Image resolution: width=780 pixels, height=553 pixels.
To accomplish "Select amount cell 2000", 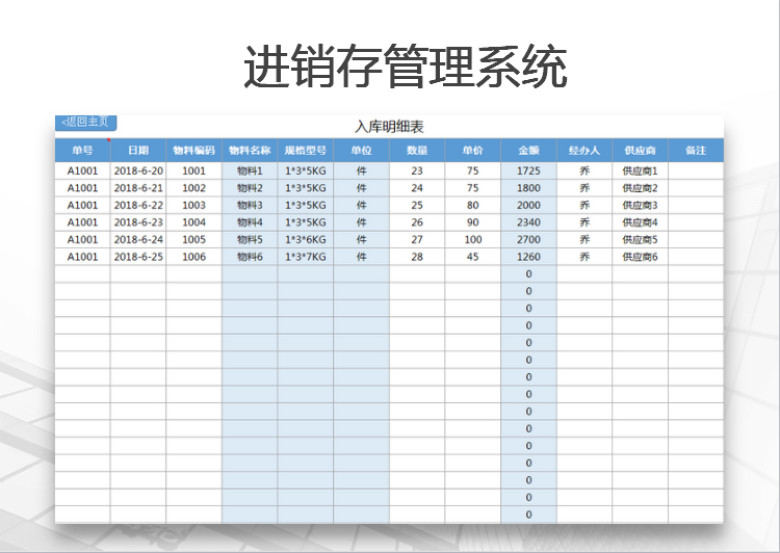I will coord(529,205).
